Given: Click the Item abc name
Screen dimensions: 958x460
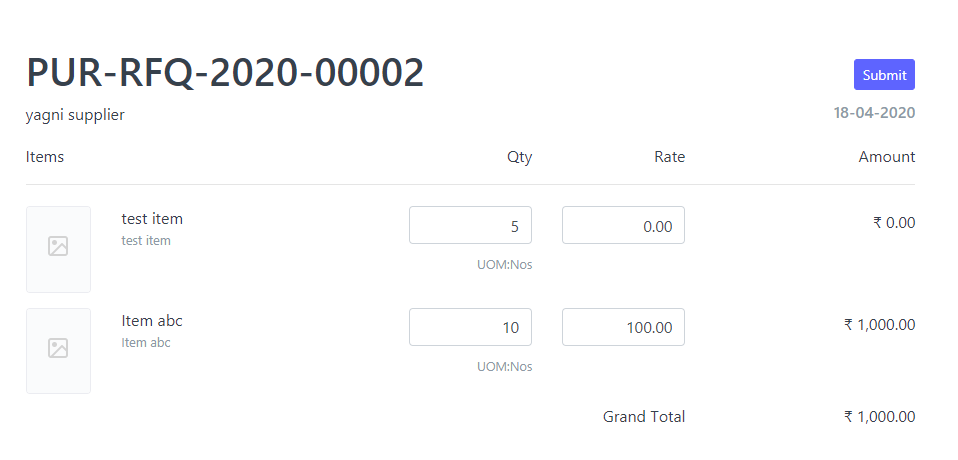Looking at the screenshot, I should pos(152,321).
